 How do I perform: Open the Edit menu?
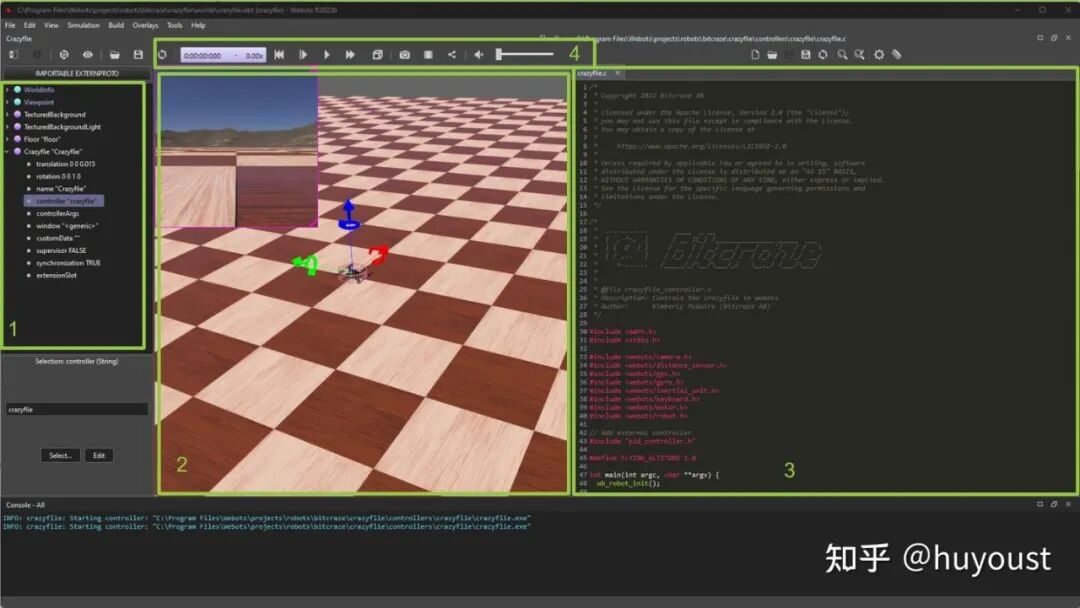[30, 25]
